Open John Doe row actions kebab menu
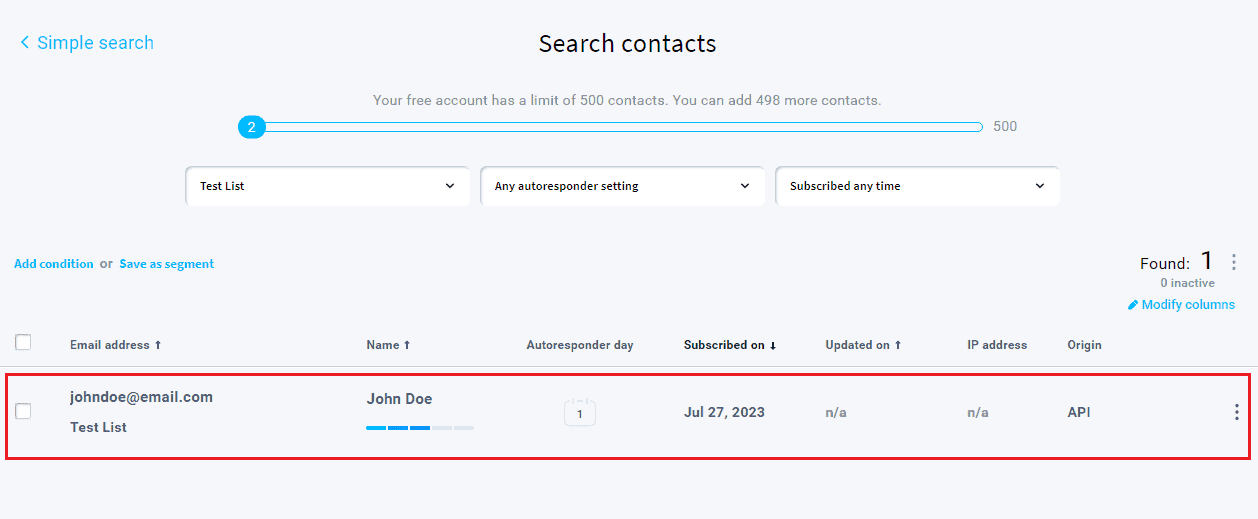 click(1236, 412)
